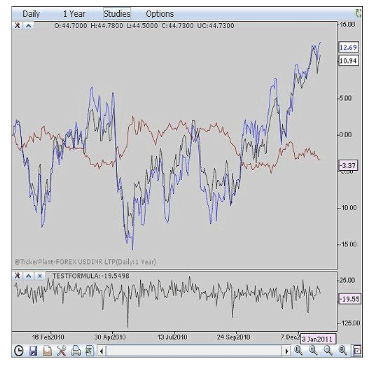Image resolution: width=385 pixels, height=369 pixels.
Task: Click the export sheet icon in toolbar
Action: [90, 351]
